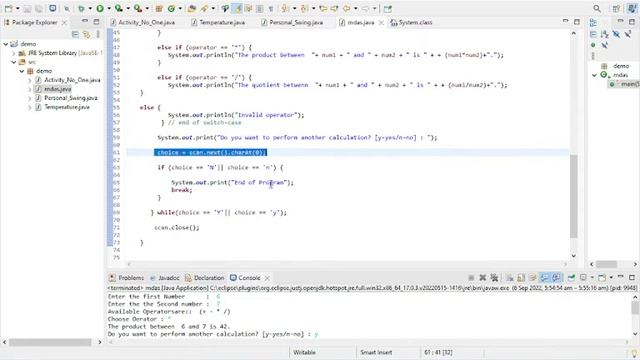Click the Open Perspective icon
This screenshot has height=360, width=640.
click(x=616, y=9)
